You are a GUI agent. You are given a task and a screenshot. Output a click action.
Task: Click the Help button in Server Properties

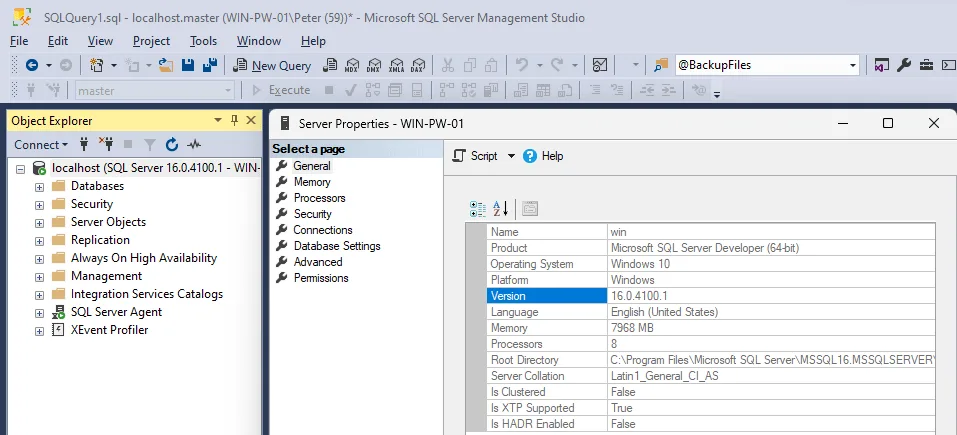(x=543, y=156)
